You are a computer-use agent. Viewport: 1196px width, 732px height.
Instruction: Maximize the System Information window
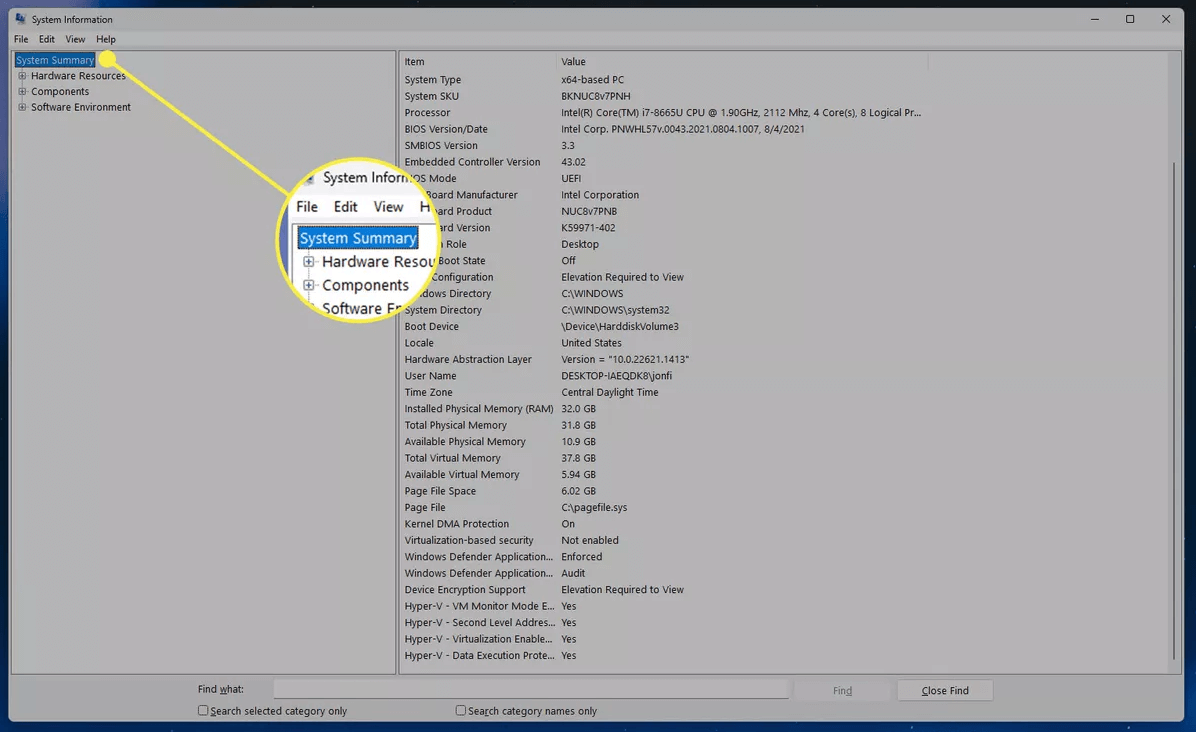point(1130,19)
